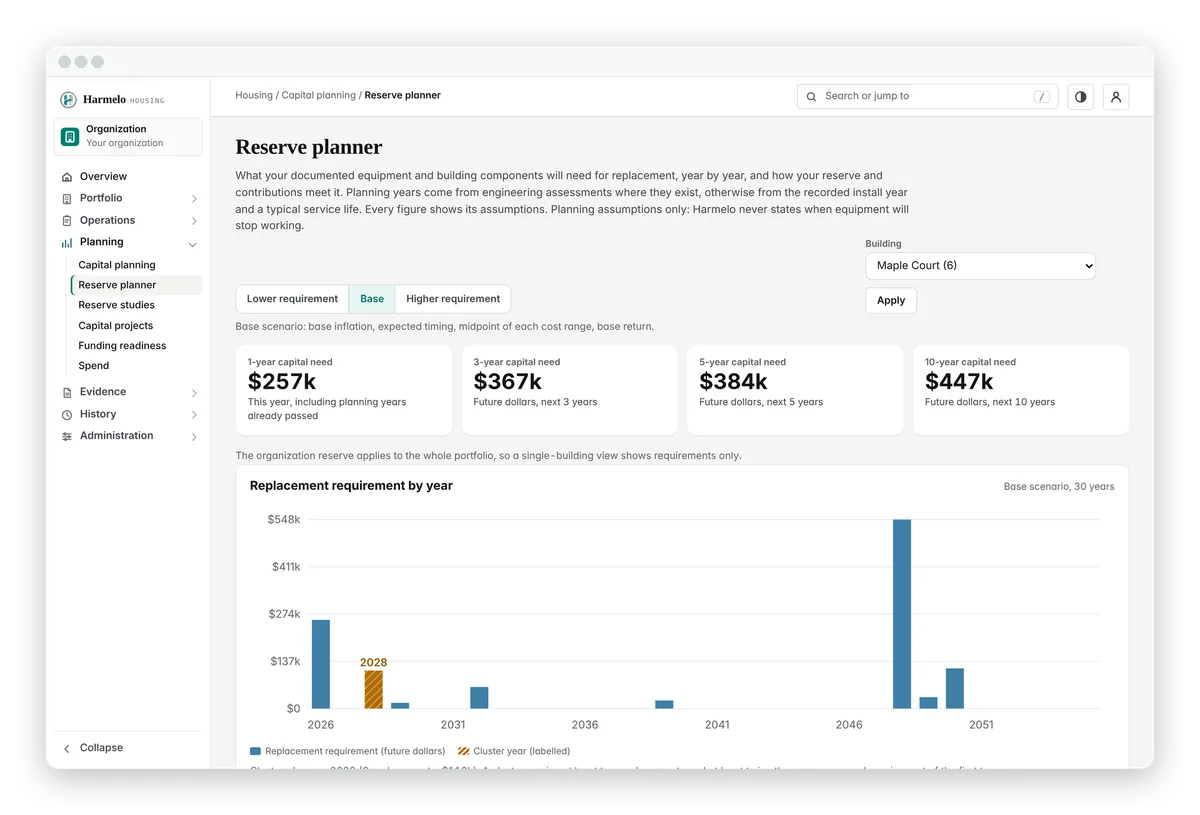Screen dimensions: 1200x815
Task: Click the Reserve planner page title
Action: coord(309,147)
